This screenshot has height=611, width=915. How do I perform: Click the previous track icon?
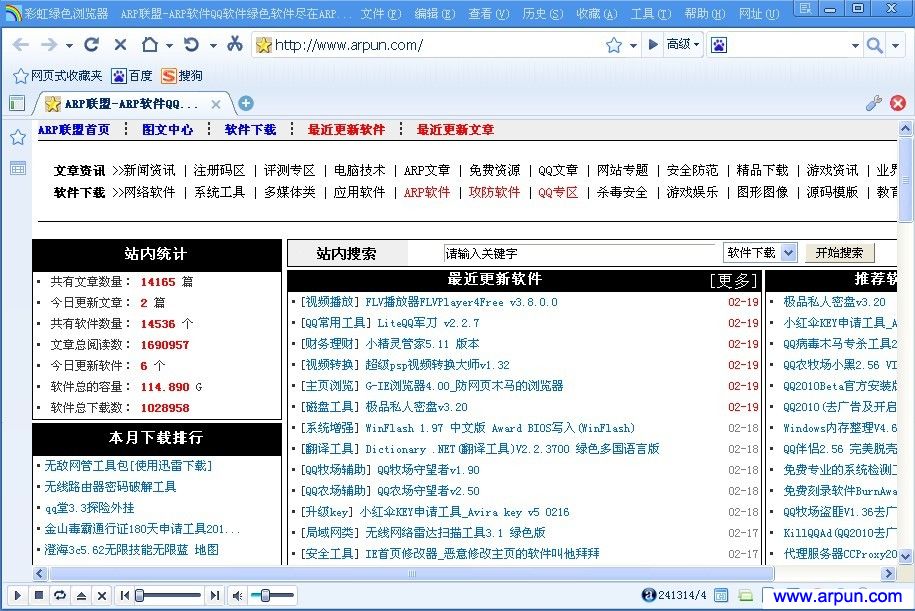tap(125, 595)
